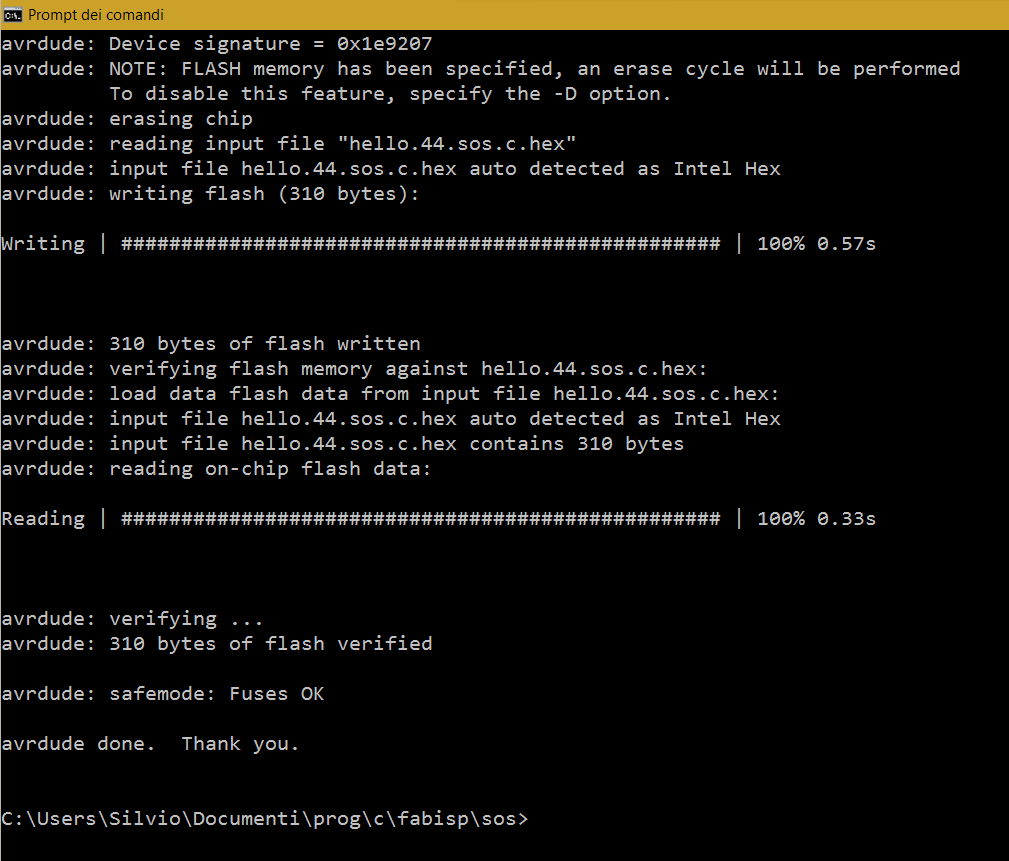Click the 'safemode: Fuses OK' line

point(163,694)
